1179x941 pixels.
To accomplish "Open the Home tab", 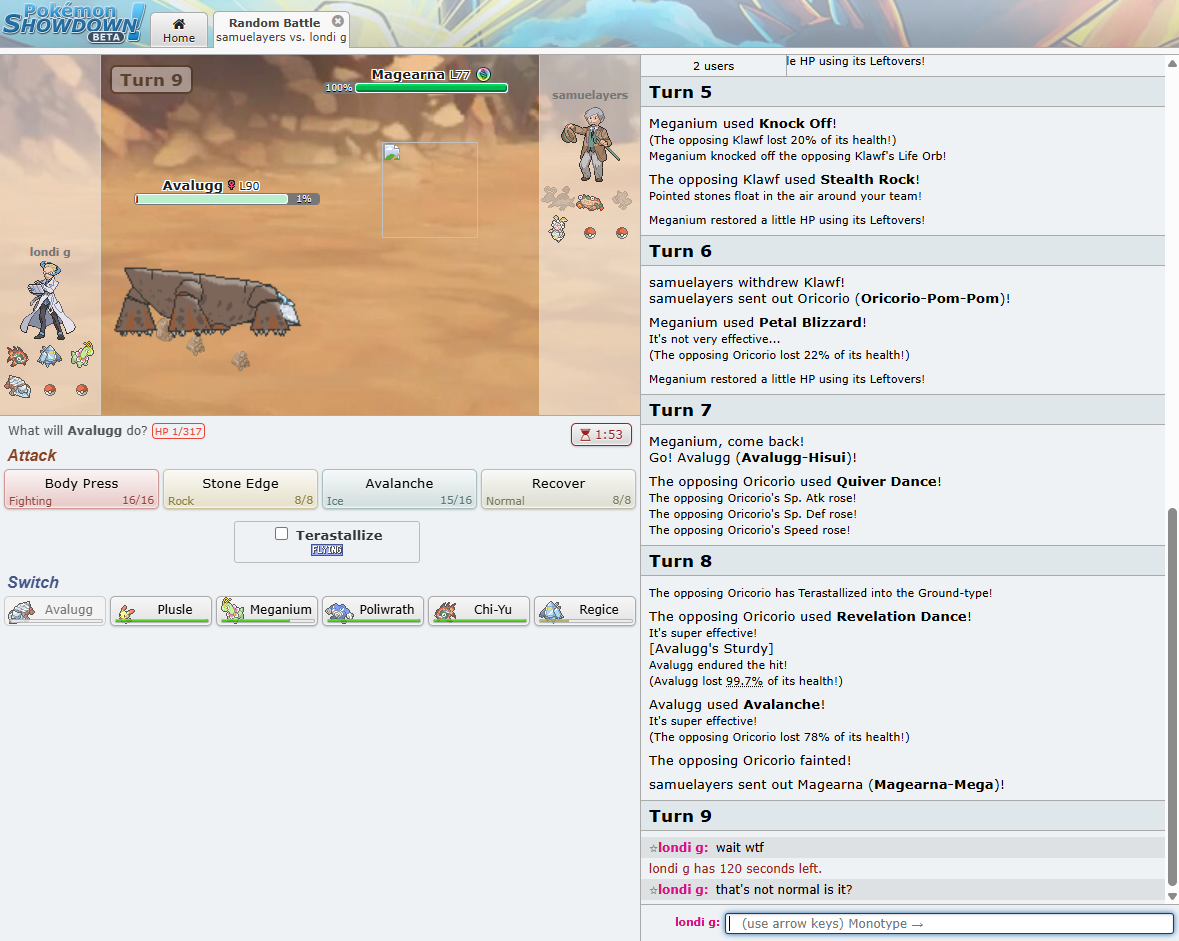I will (x=179, y=30).
